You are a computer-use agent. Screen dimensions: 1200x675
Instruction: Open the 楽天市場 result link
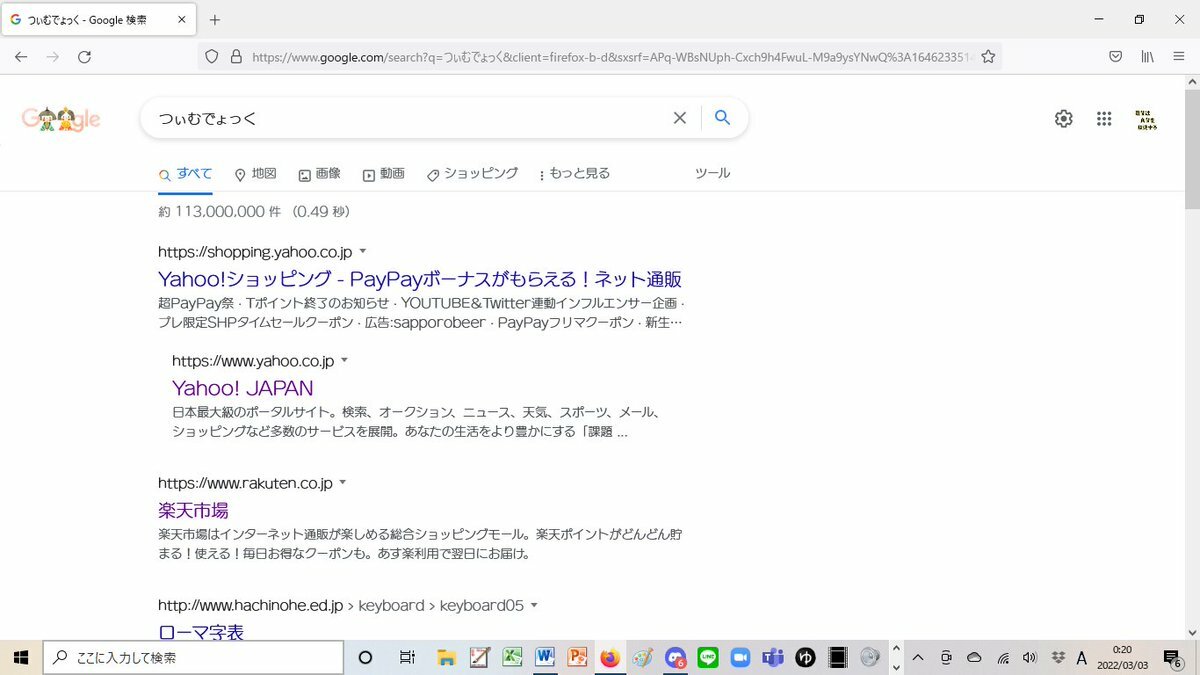193,511
